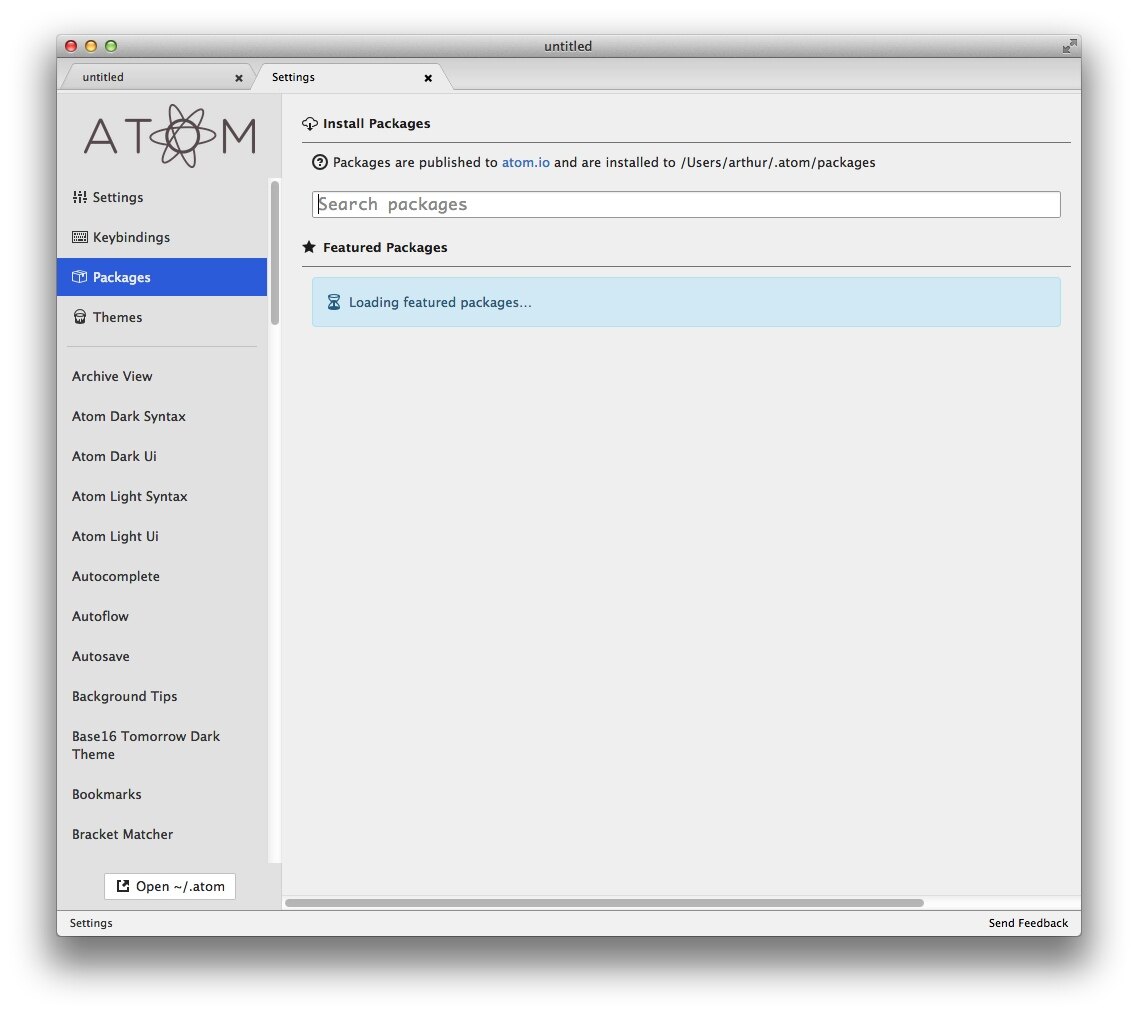Click Send Feedback in status bar
This screenshot has width=1138, height=1015.
pos(1028,923)
